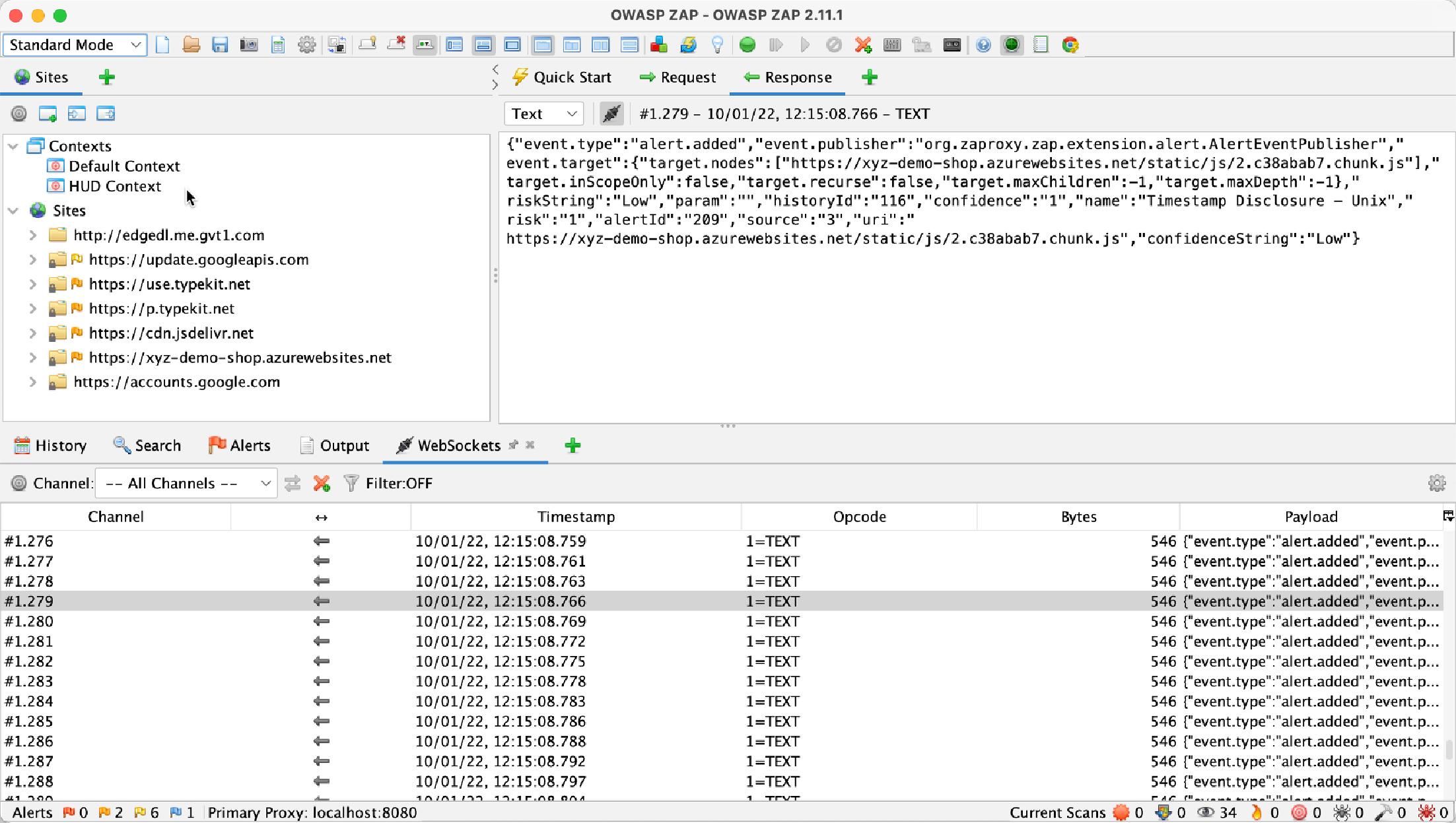This screenshot has width=1456, height=823.
Task: Add a tab with the plus beside Sites
Action: [x=107, y=77]
